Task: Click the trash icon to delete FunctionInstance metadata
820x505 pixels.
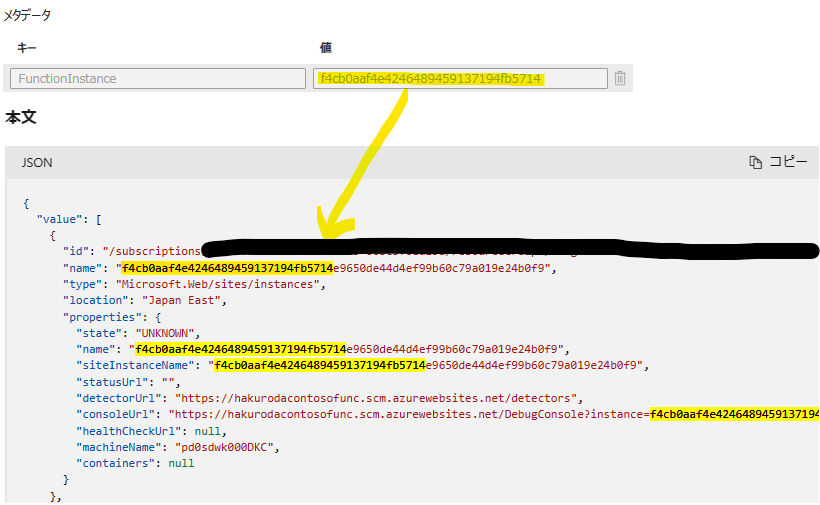Action: point(620,78)
